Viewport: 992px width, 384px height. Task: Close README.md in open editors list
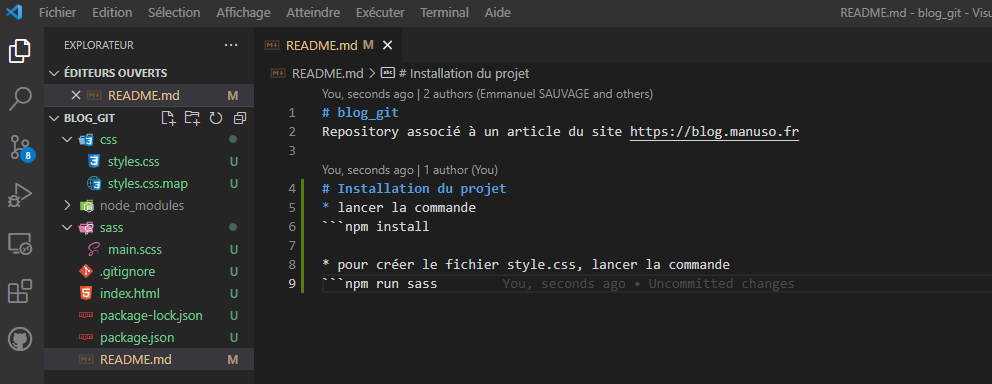[x=76, y=96]
